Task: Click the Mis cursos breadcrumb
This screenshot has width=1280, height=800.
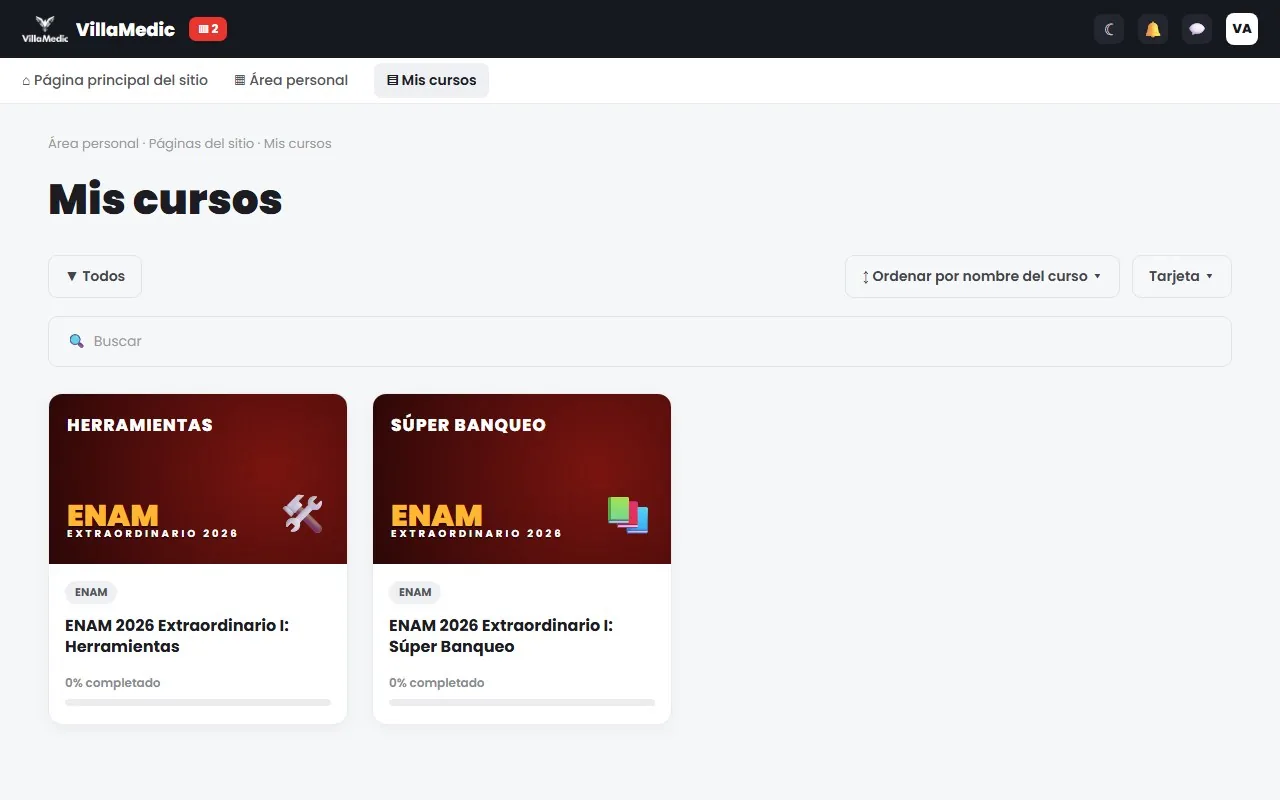Action: tap(297, 144)
